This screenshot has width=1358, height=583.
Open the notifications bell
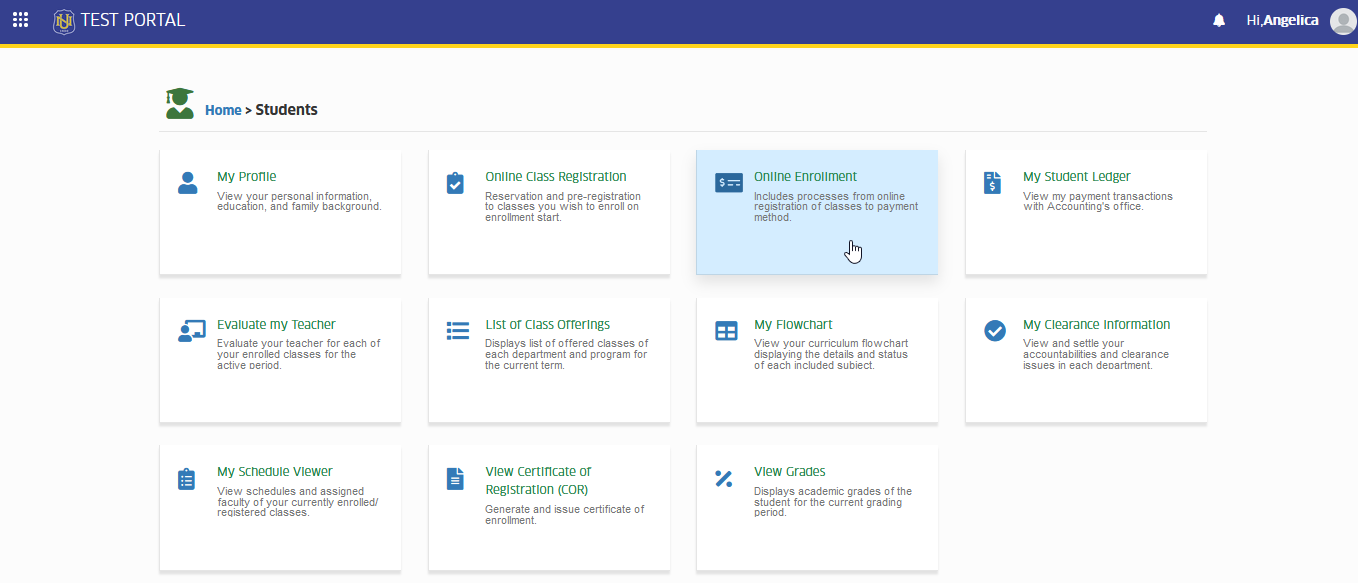[1219, 20]
